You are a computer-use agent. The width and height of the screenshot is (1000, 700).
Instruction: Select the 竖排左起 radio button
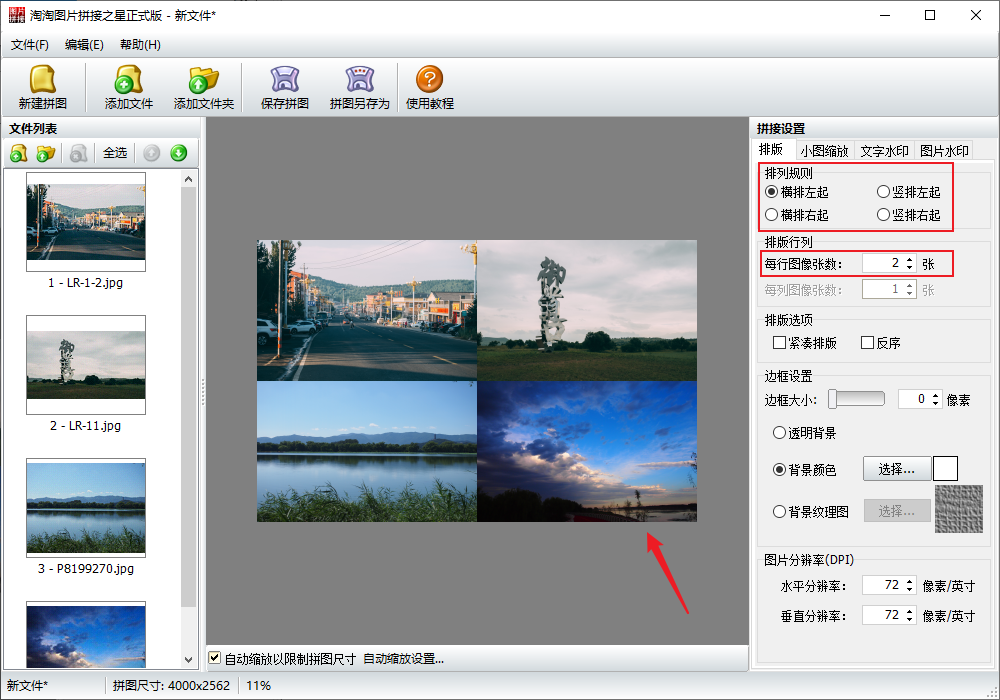(883, 192)
